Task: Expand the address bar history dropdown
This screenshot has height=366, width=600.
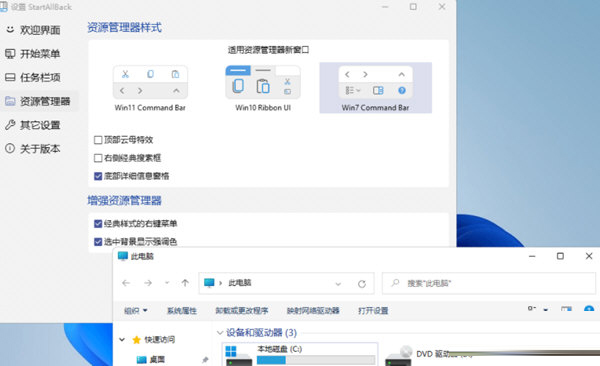Action: [x=338, y=284]
